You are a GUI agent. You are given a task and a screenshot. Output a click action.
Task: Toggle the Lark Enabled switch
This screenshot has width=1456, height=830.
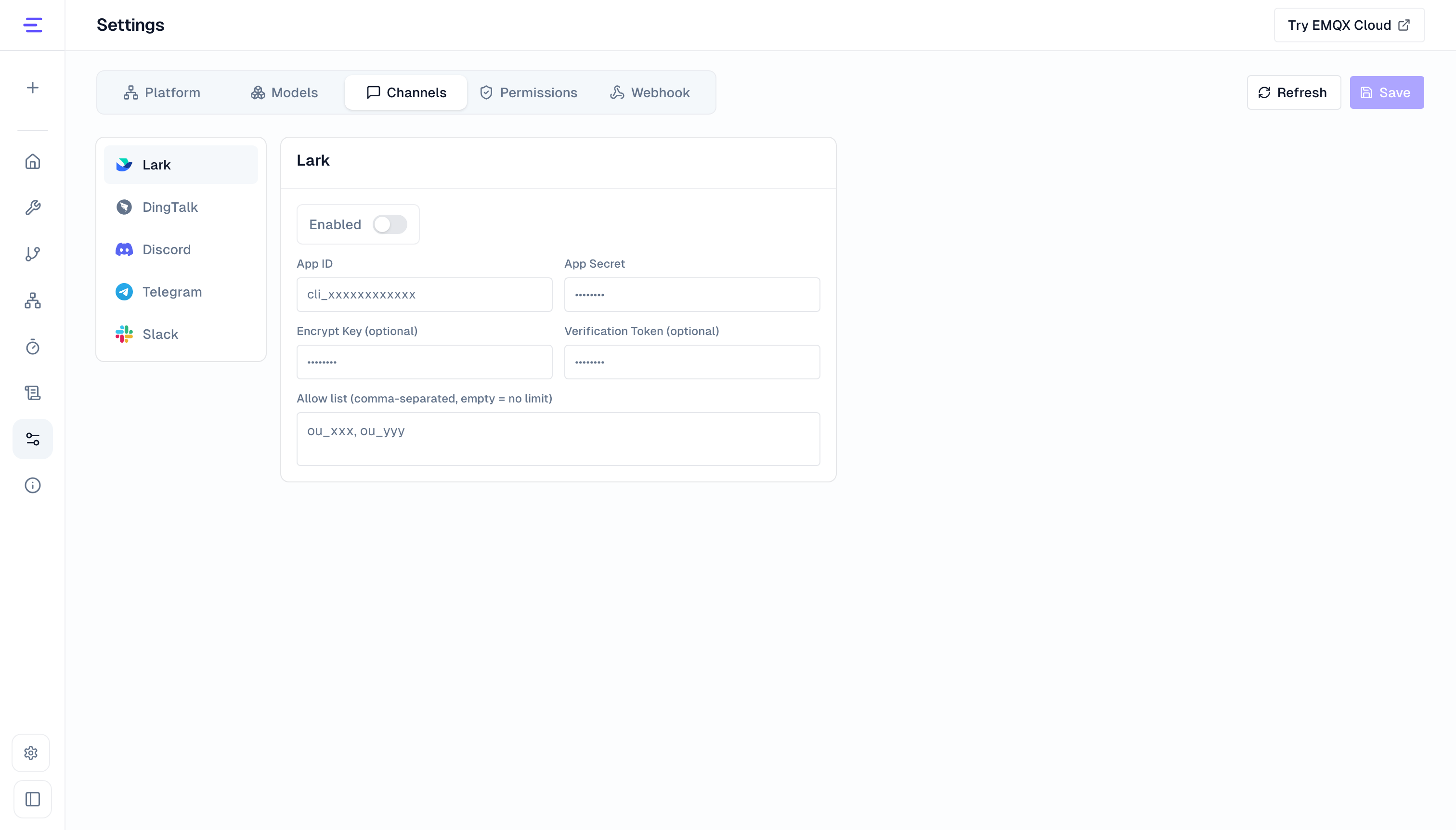[390, 225]
